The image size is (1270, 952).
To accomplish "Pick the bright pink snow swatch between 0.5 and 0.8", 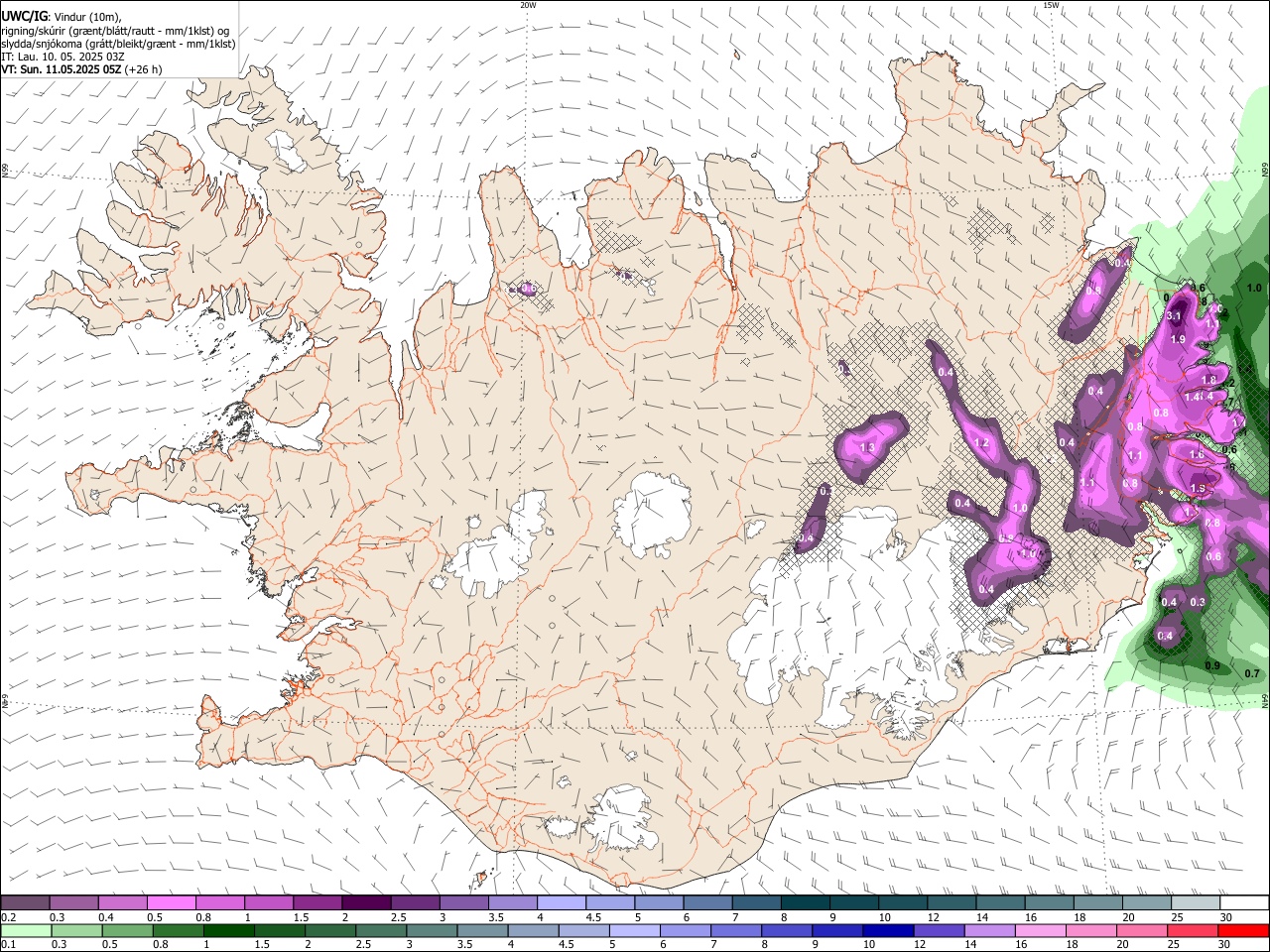I will click(x=171, y=903).
